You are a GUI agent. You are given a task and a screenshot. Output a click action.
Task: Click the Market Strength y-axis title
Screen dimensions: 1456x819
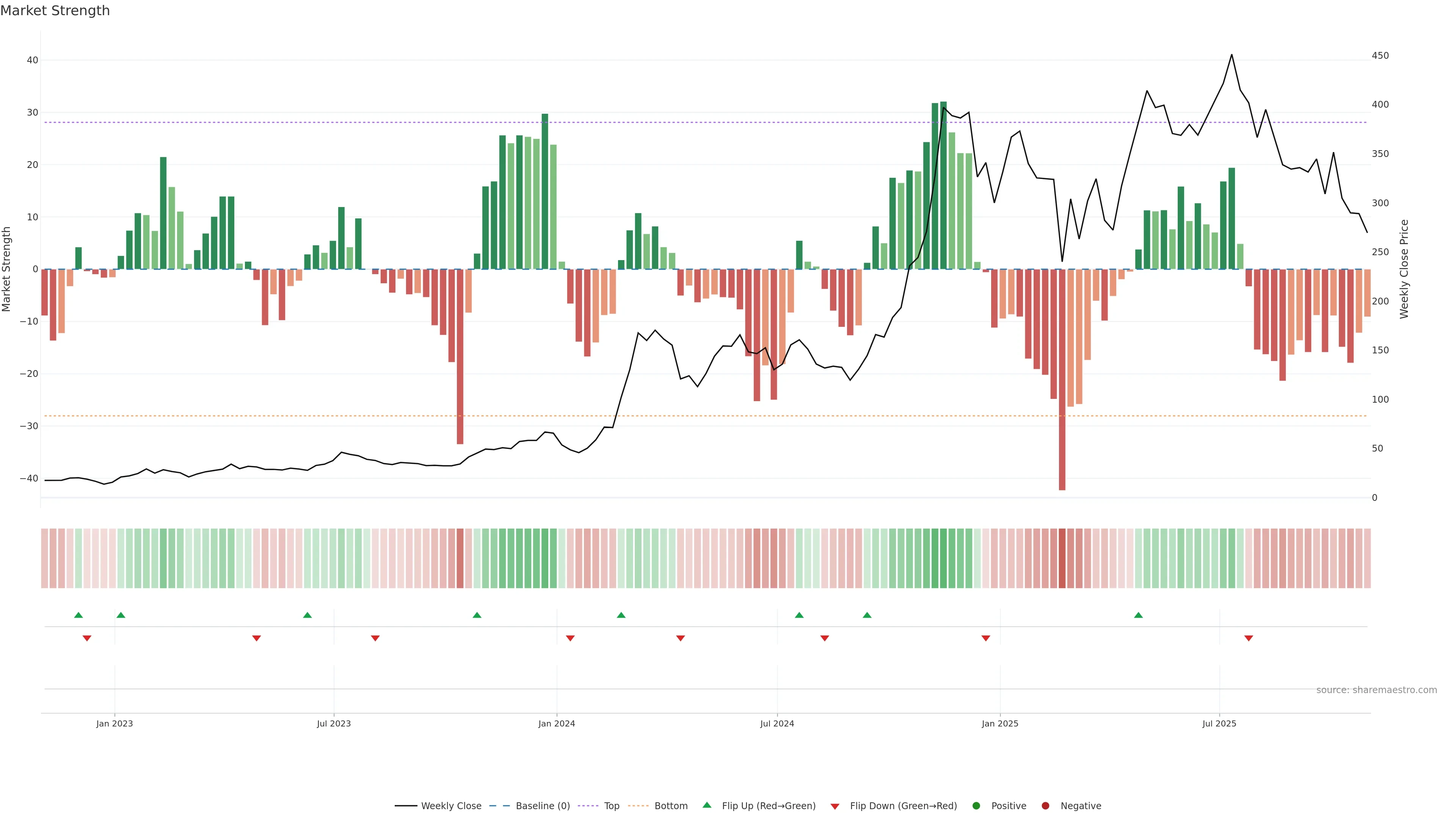click(x=7, y=269)
